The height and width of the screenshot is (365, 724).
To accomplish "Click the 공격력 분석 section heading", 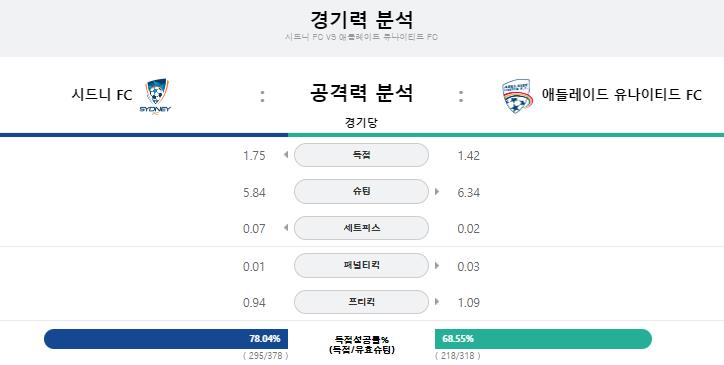I will [x=362, y=93].
